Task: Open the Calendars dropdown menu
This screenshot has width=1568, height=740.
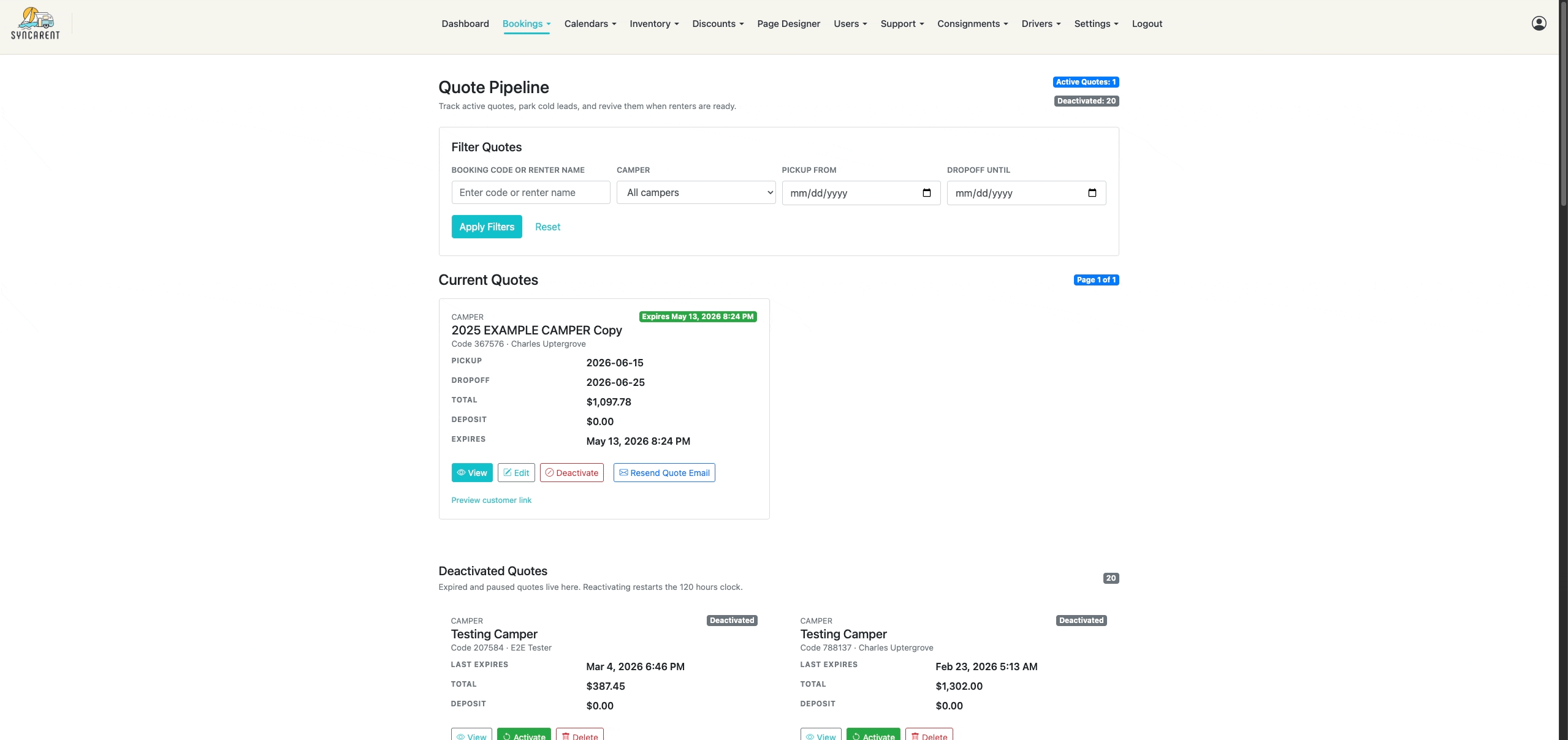Action: click(x=590, y=24)
